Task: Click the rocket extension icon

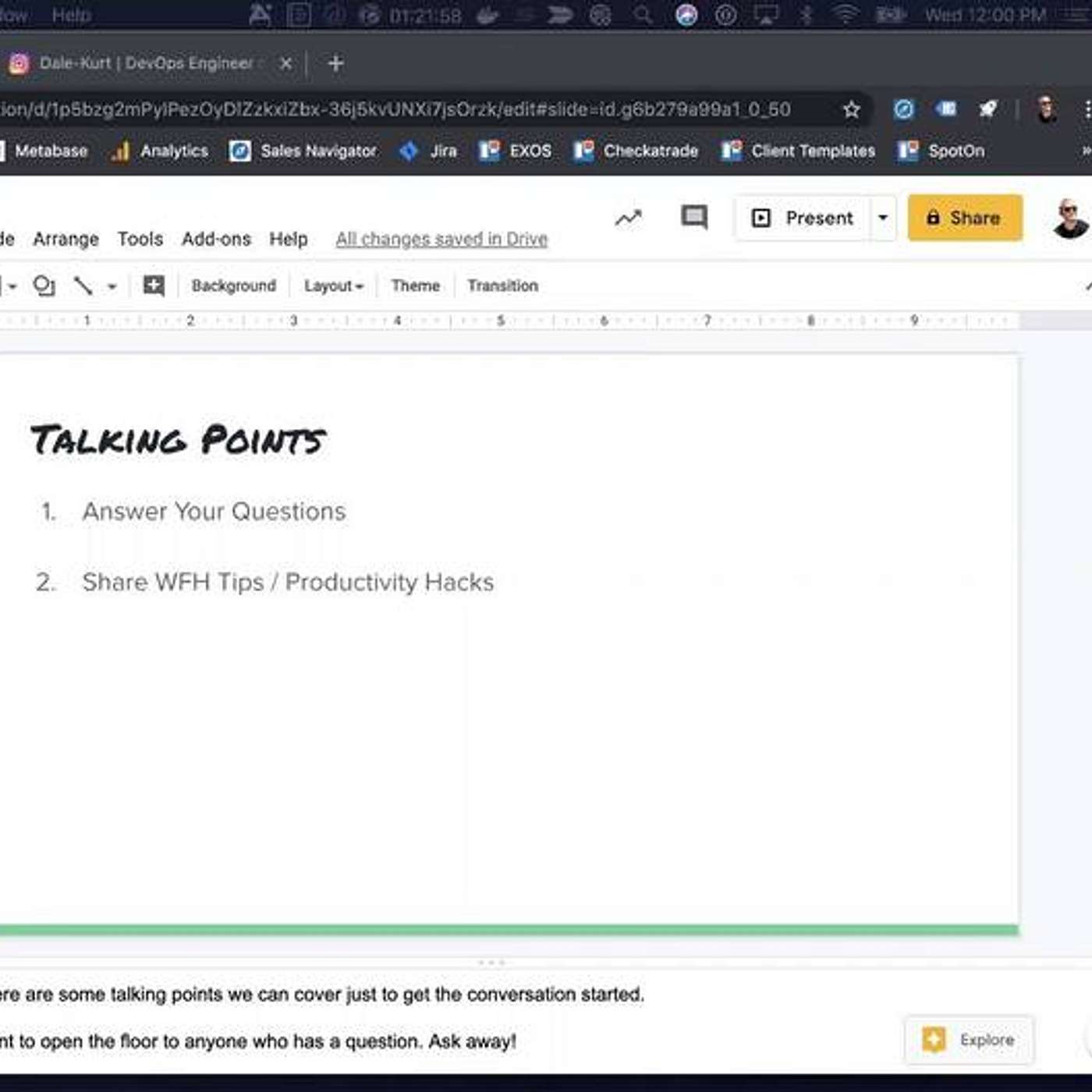Action: click(x=987, y=110)
